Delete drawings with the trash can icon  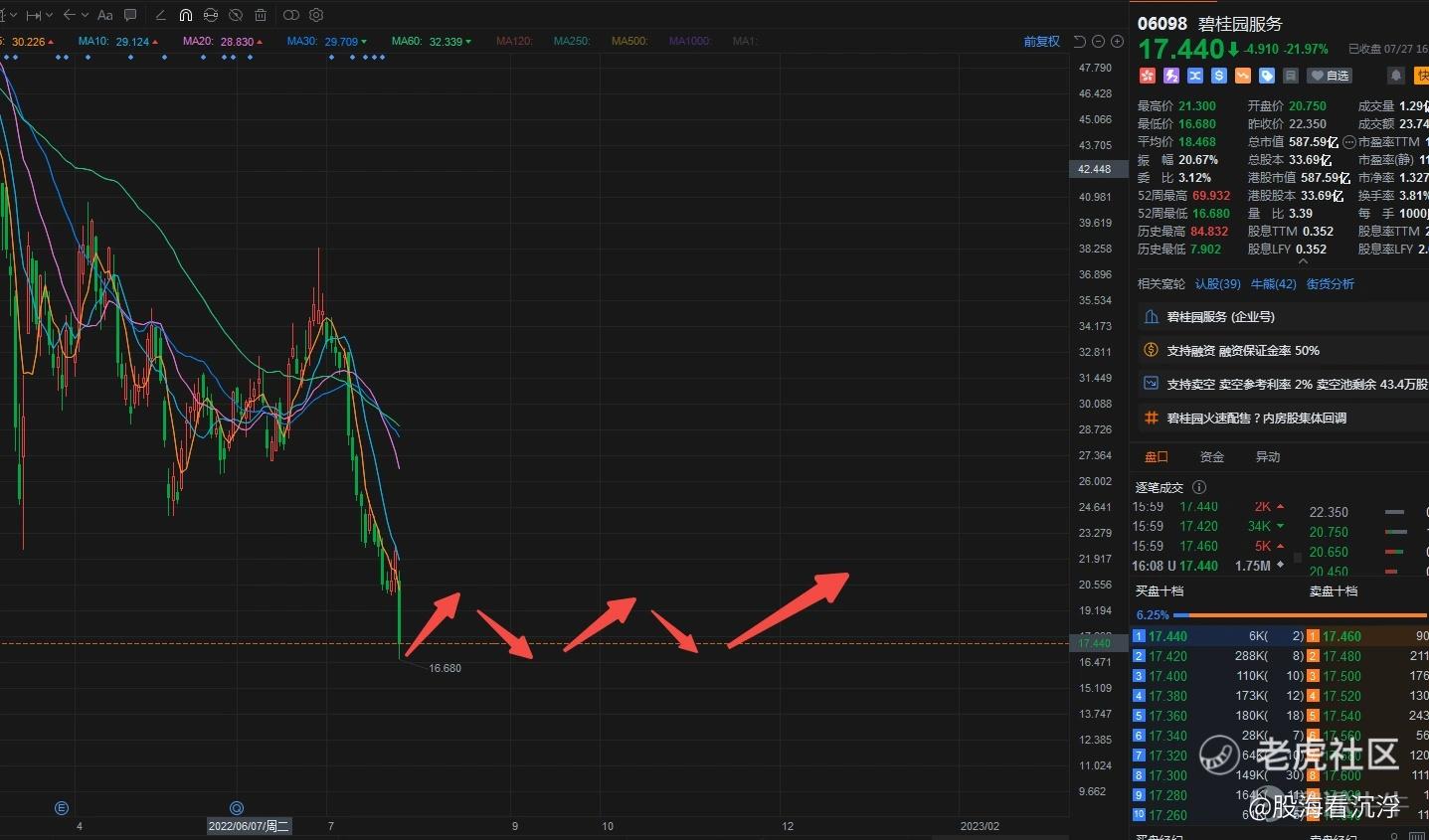tap(261, 15)
